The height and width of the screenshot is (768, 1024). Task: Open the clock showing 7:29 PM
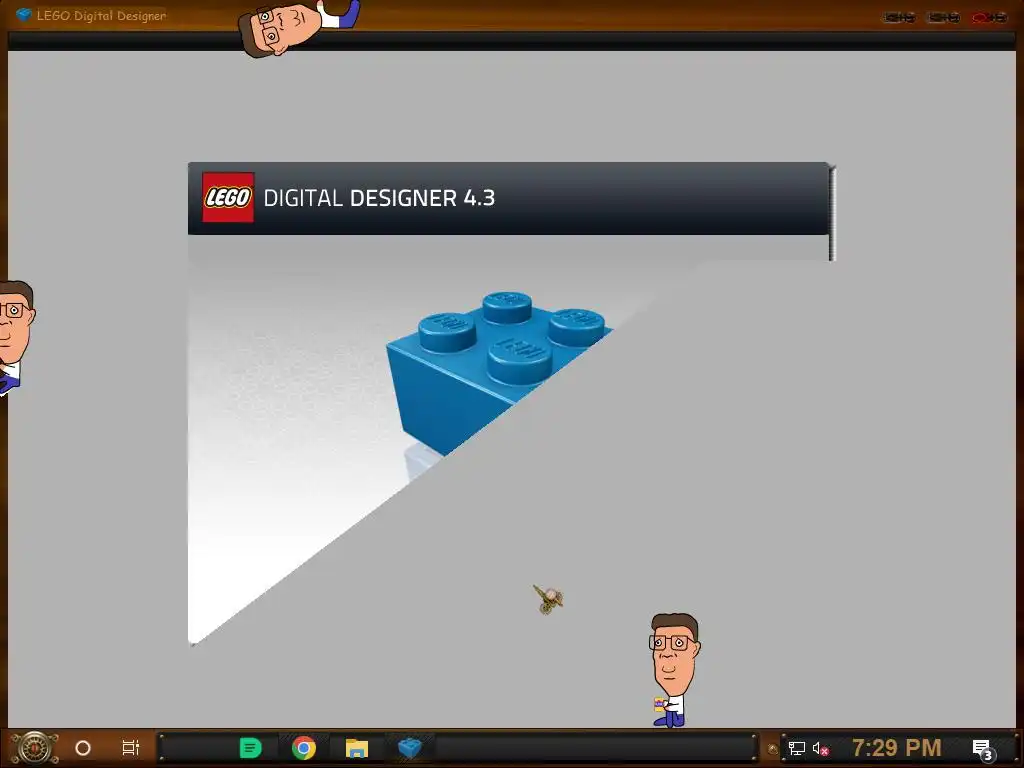[897, 748]
